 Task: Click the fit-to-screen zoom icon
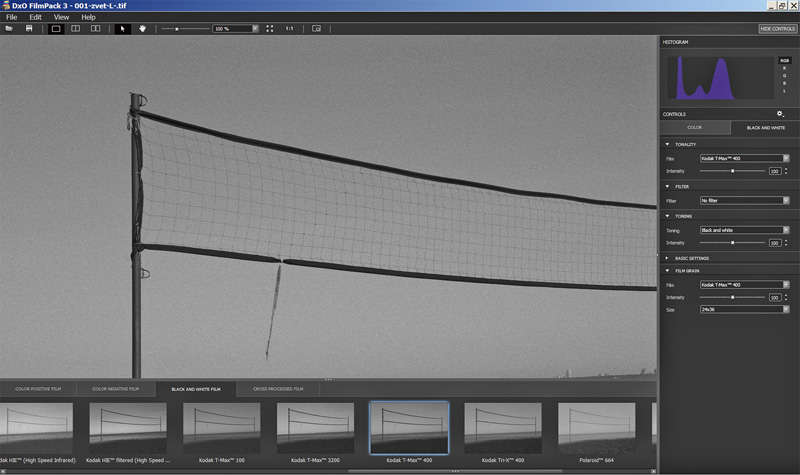tap(270, 29)
